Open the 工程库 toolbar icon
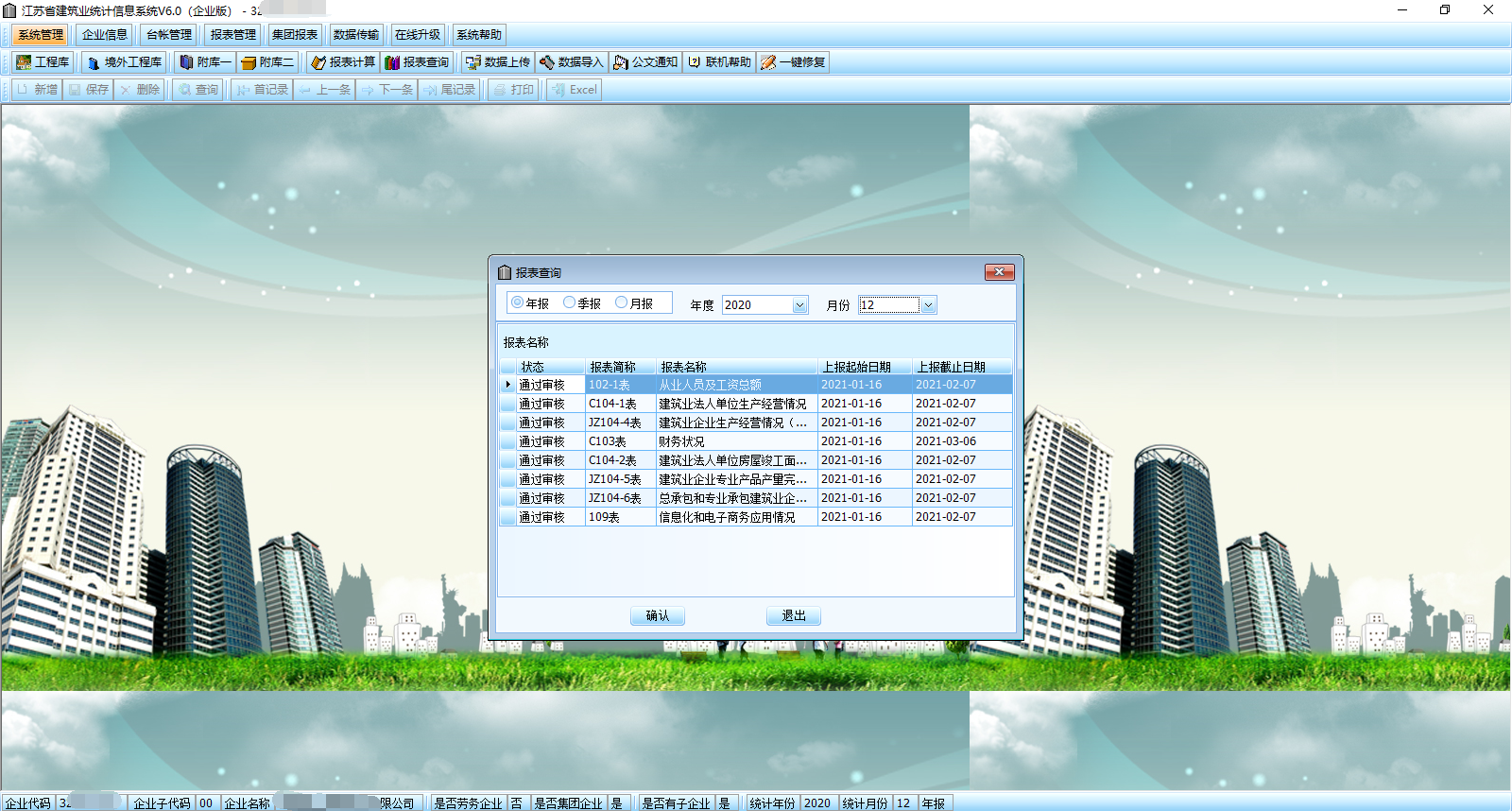The height and width of the screenshot is (811, 1512). [x=43, y=62]
